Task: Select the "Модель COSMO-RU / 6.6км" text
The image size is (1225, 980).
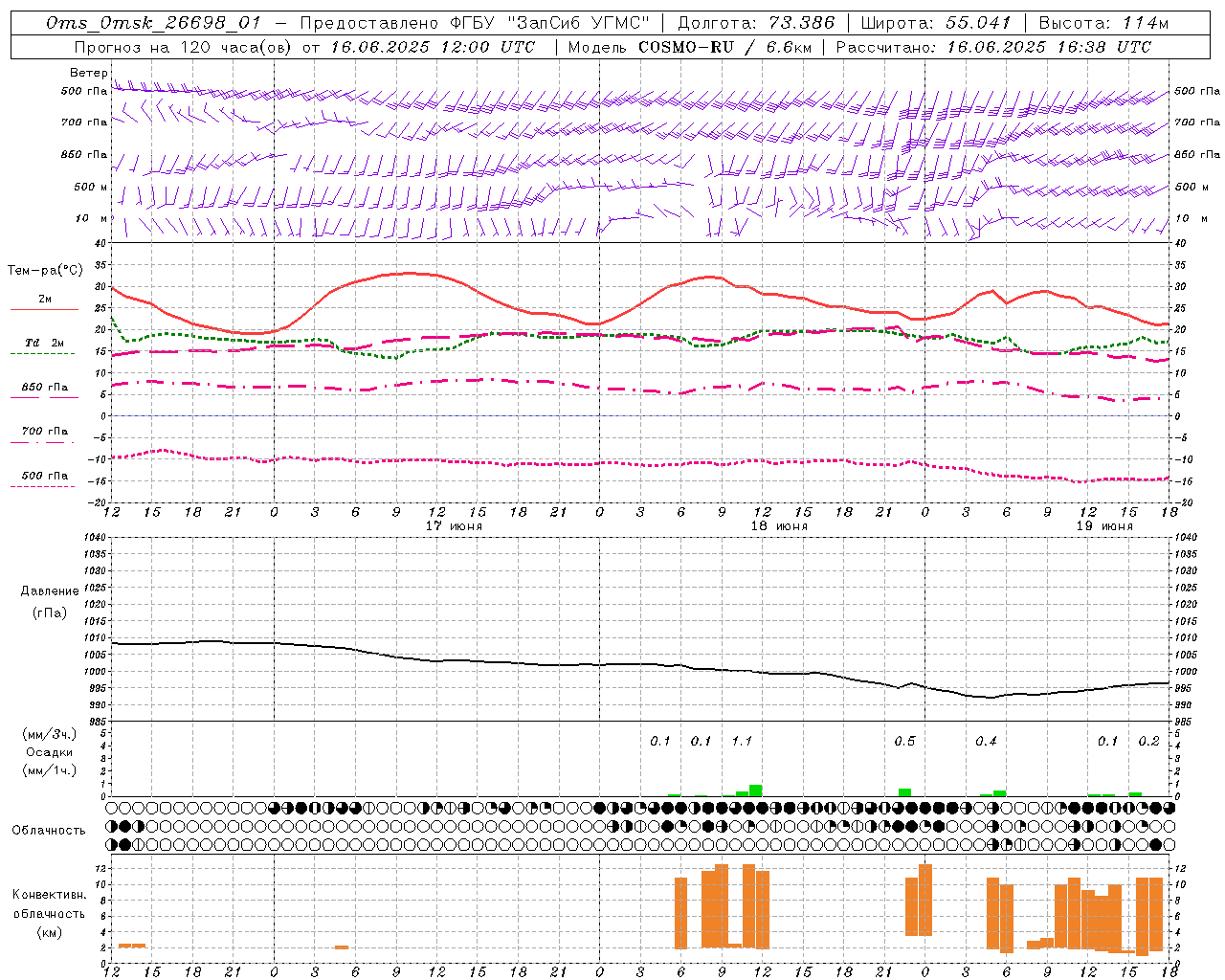Action: (689, 47)
